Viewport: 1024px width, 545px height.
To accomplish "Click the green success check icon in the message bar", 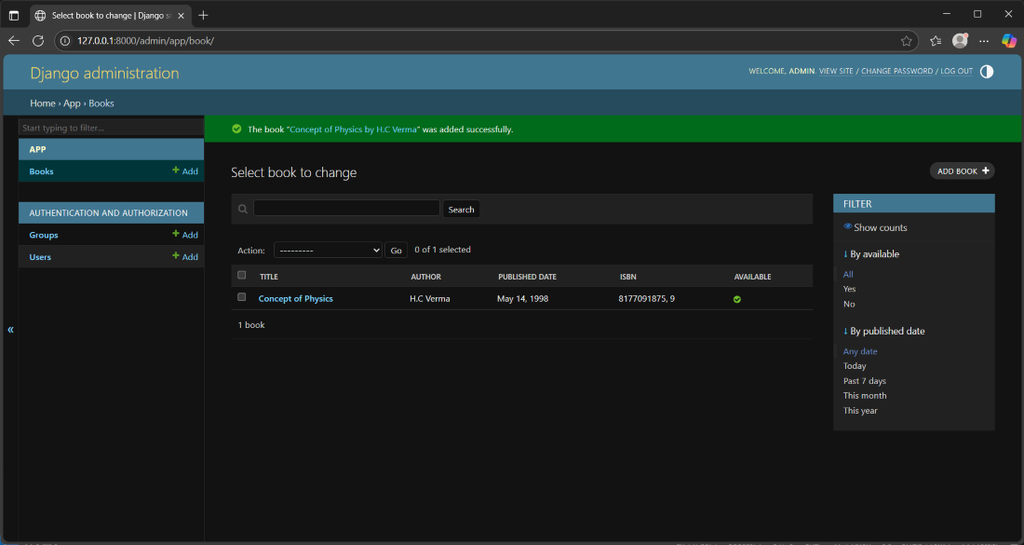I will tap(236, 129).
